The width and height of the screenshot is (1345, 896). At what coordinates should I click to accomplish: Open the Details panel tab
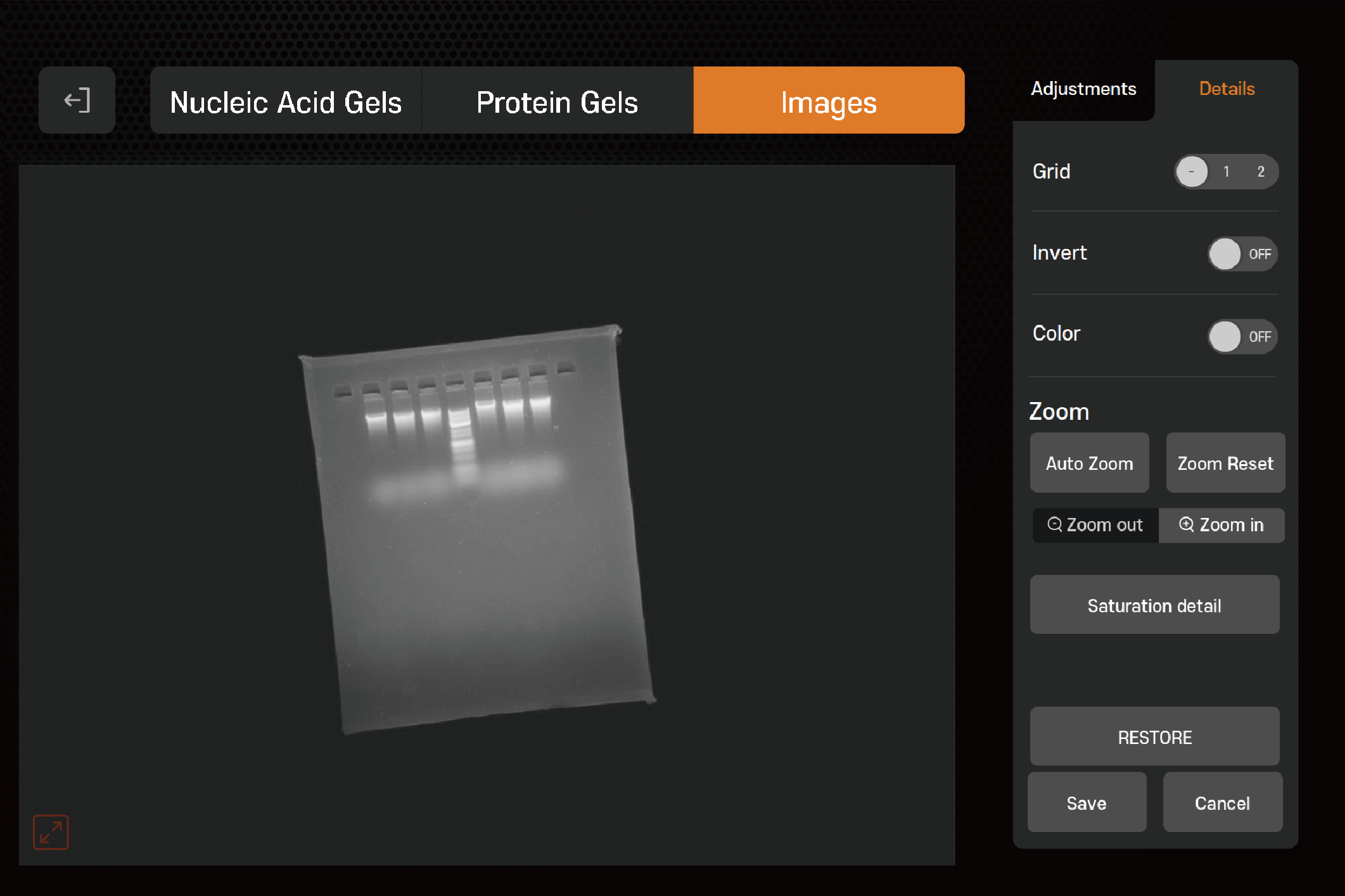[1227, 89]
